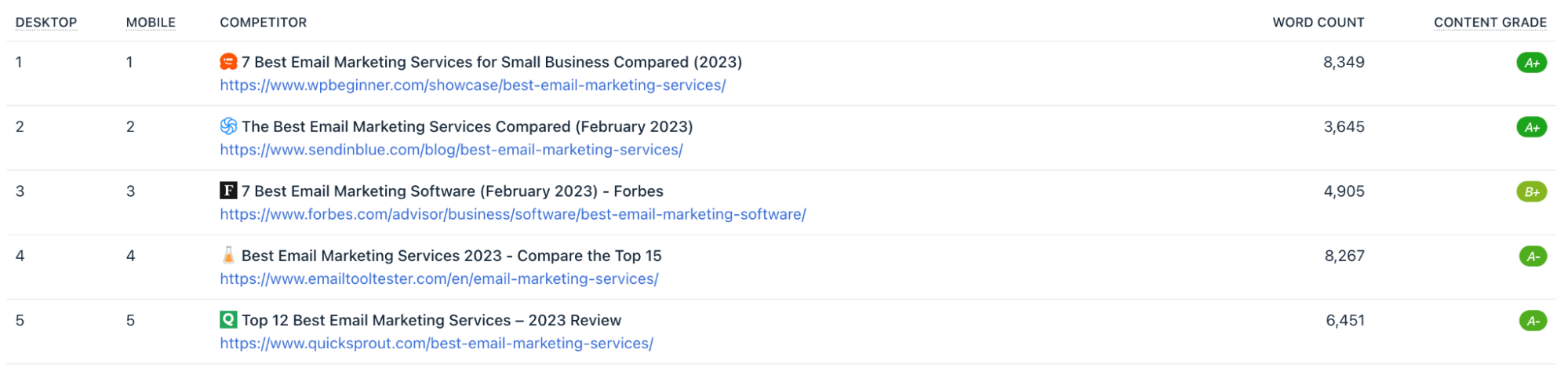Click the A- grade badge for Quicksprout
This screenshot has width=1568, height=371.
coord(1533,321)
